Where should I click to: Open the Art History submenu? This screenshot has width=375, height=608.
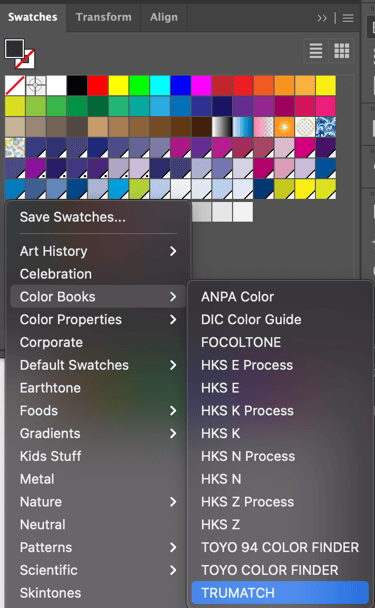[99, 251]
